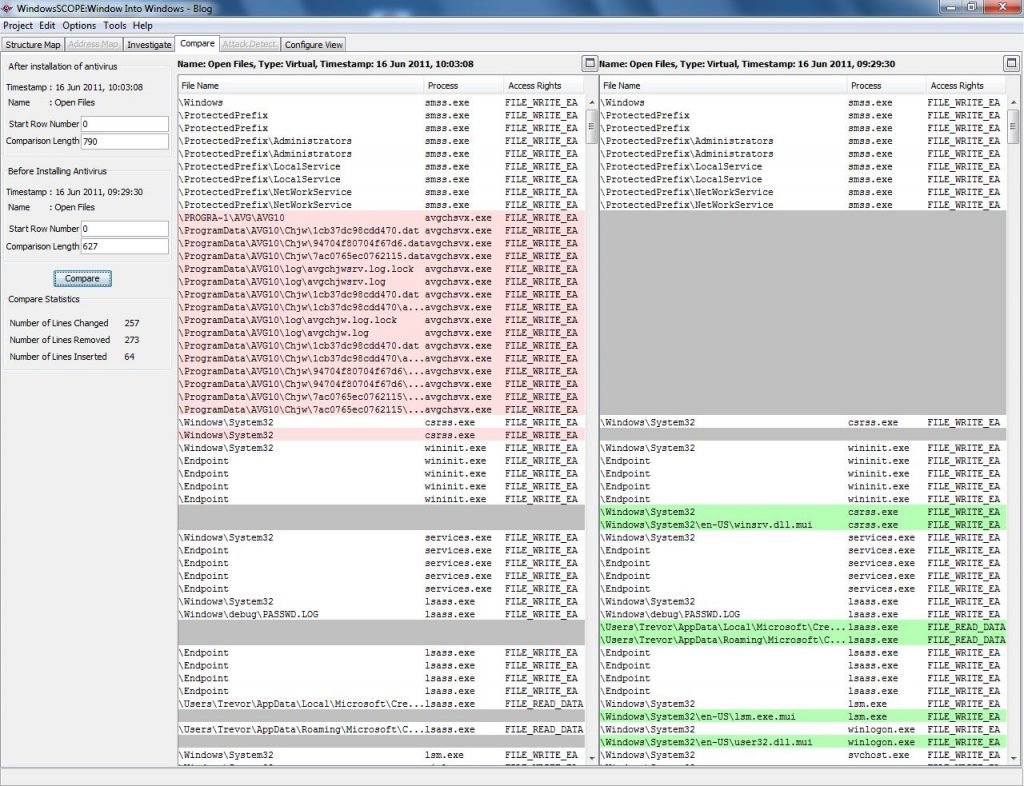Screen dimensions: 1024x786
Task: Select the avgchjw.log.lock row
Action: (381, 320)
